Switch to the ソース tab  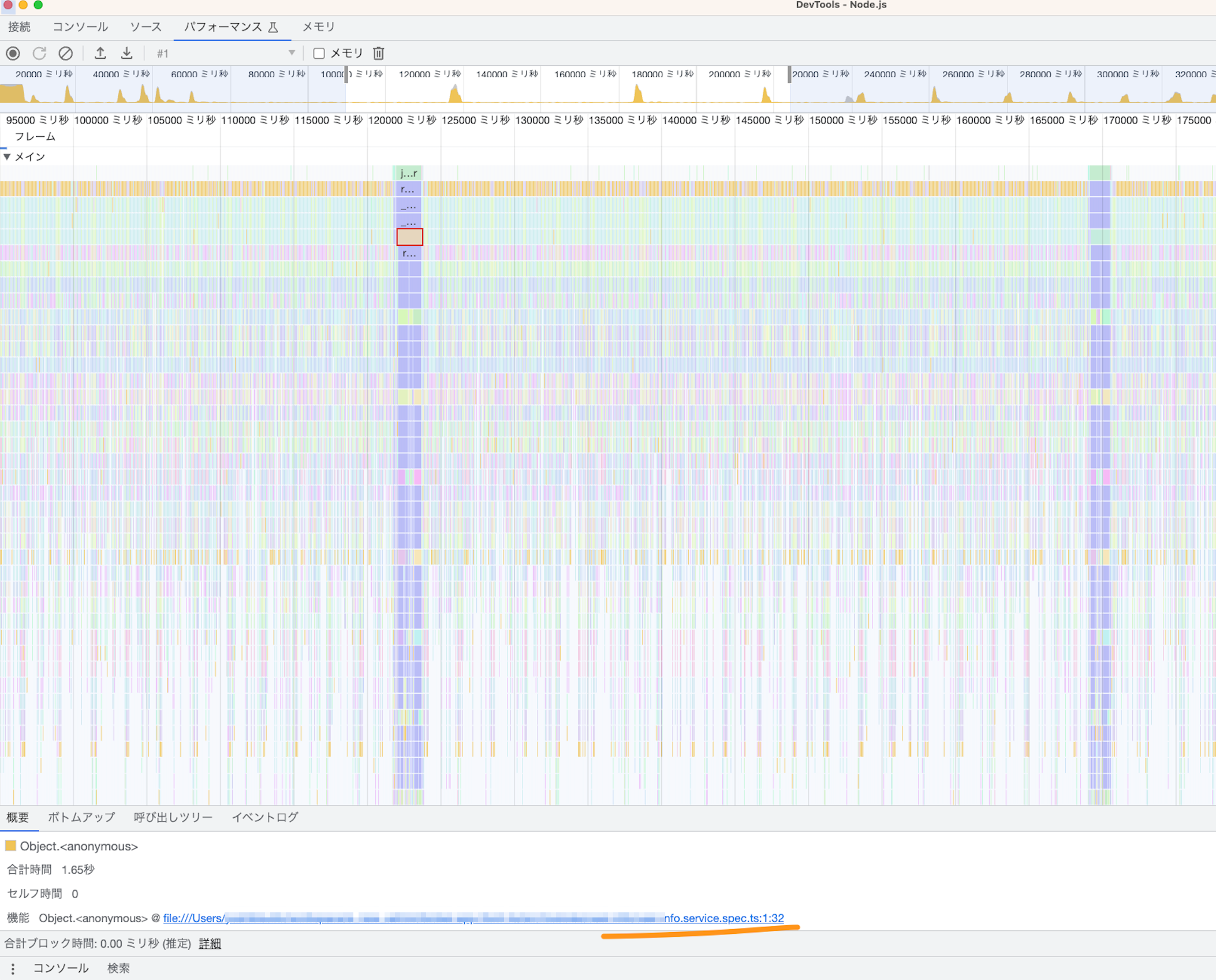(x=146, y=27)
